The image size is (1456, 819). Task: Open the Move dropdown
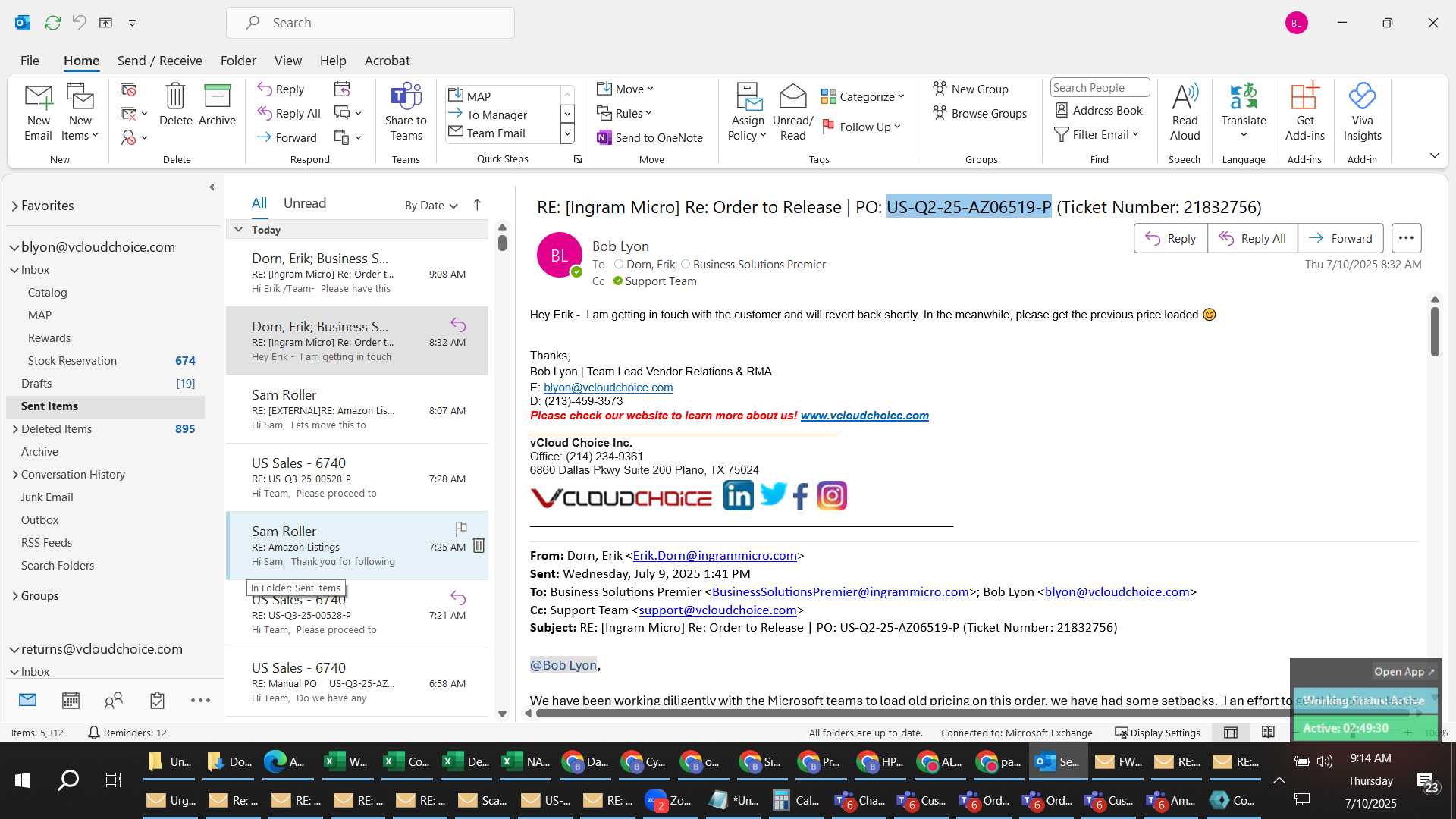coord(625,89)
